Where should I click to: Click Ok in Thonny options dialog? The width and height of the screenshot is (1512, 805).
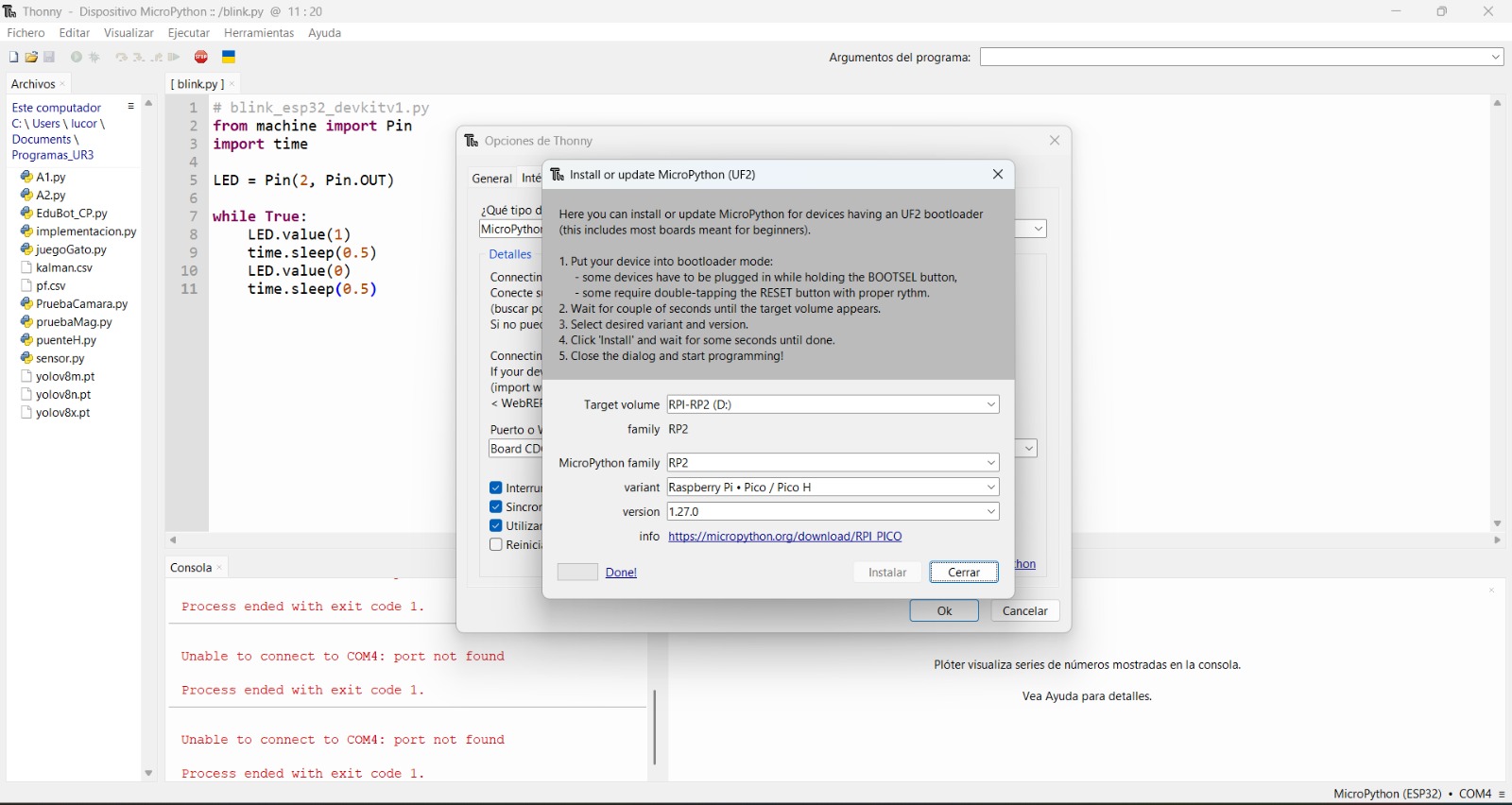944,611
